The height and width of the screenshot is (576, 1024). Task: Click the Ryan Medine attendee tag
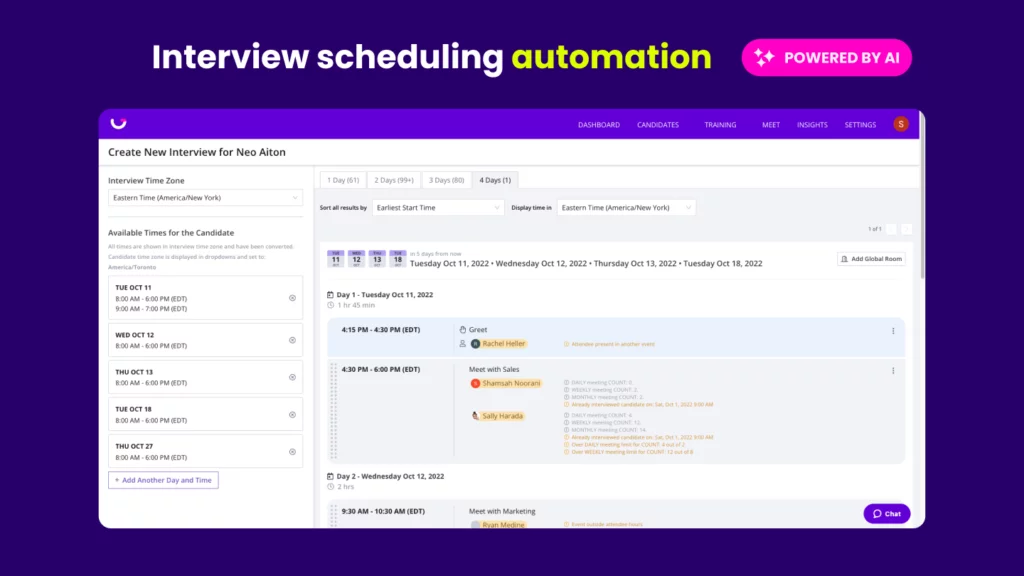498,524
